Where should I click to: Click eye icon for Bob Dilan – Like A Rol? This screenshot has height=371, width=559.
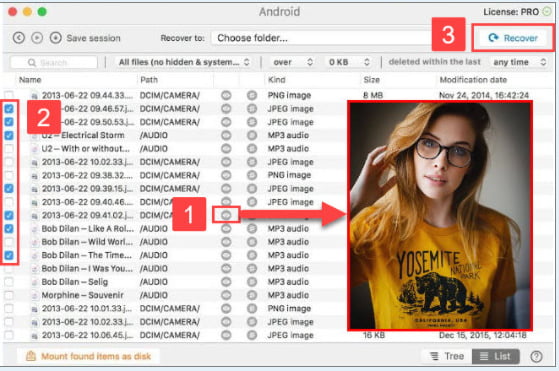pos(226,228)
